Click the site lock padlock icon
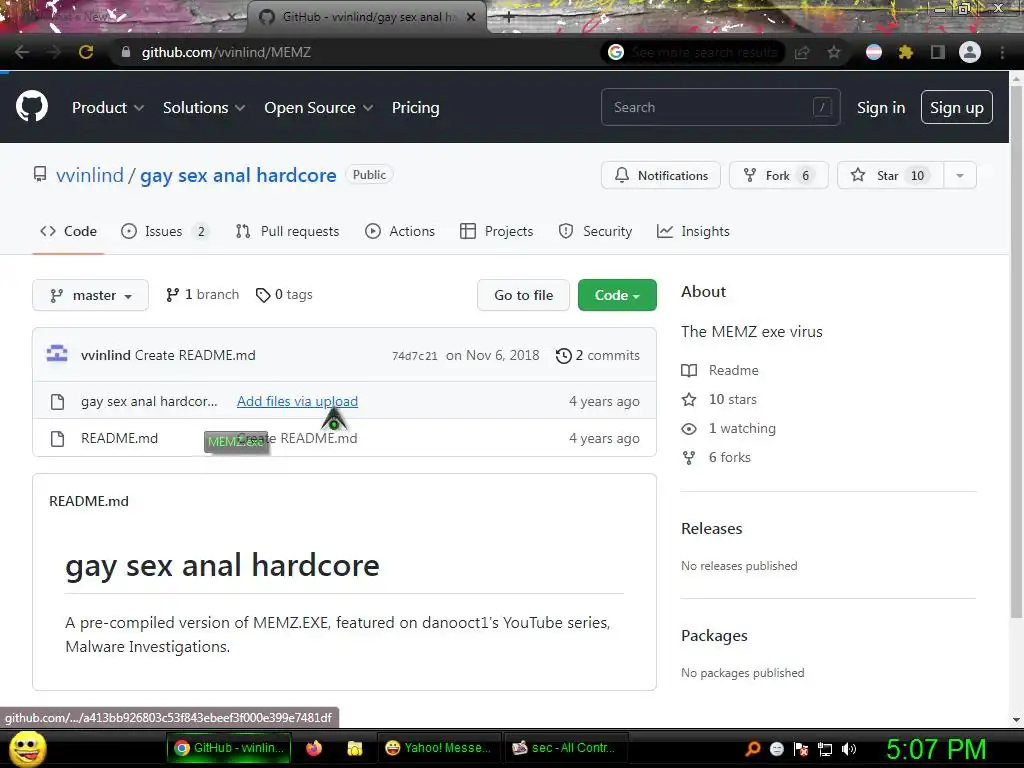Viewport: 1024px width, 768px height. click(x=126, y=52)
